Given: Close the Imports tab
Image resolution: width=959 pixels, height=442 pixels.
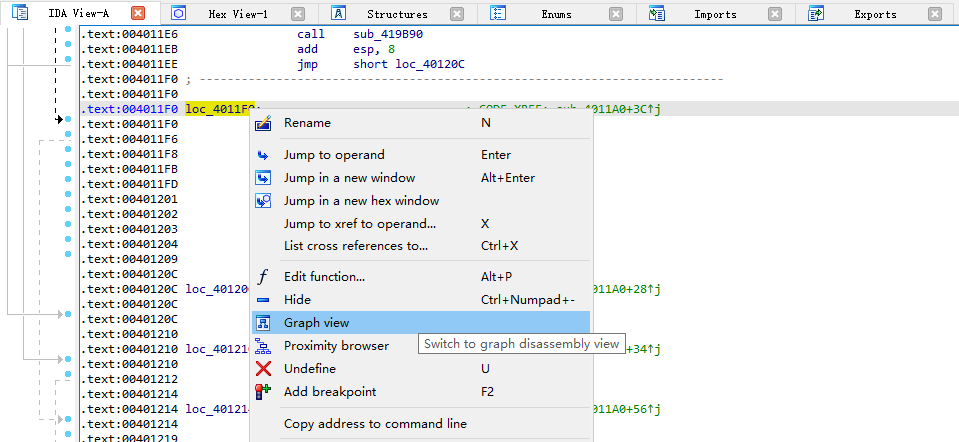Looking at the screenshot, I should click(775, 14).
